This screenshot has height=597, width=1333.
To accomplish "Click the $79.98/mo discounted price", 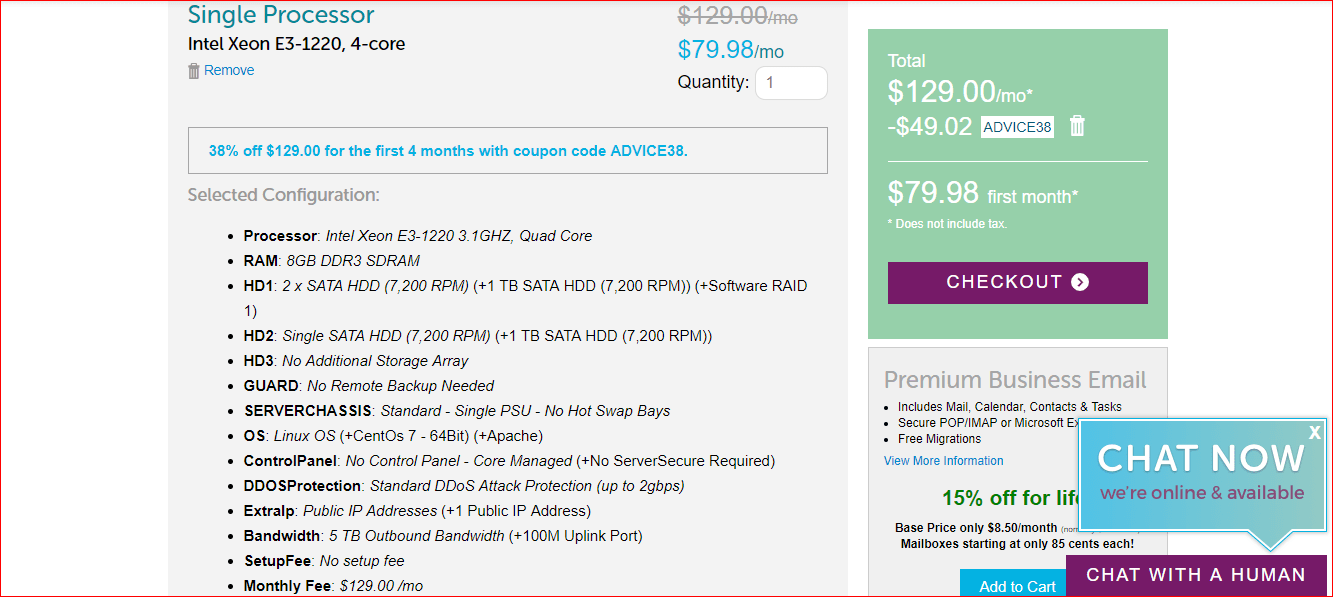I will click(x=730, y=49).
